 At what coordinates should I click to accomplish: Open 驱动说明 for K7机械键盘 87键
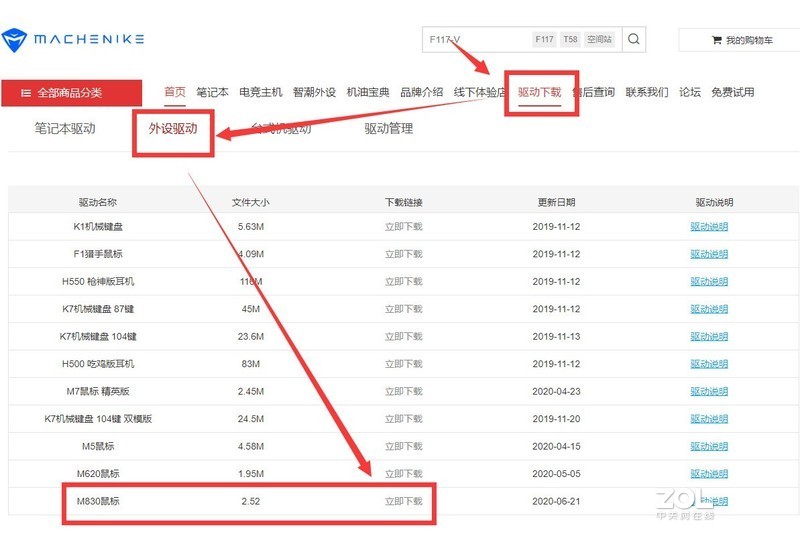pos(709,309)
